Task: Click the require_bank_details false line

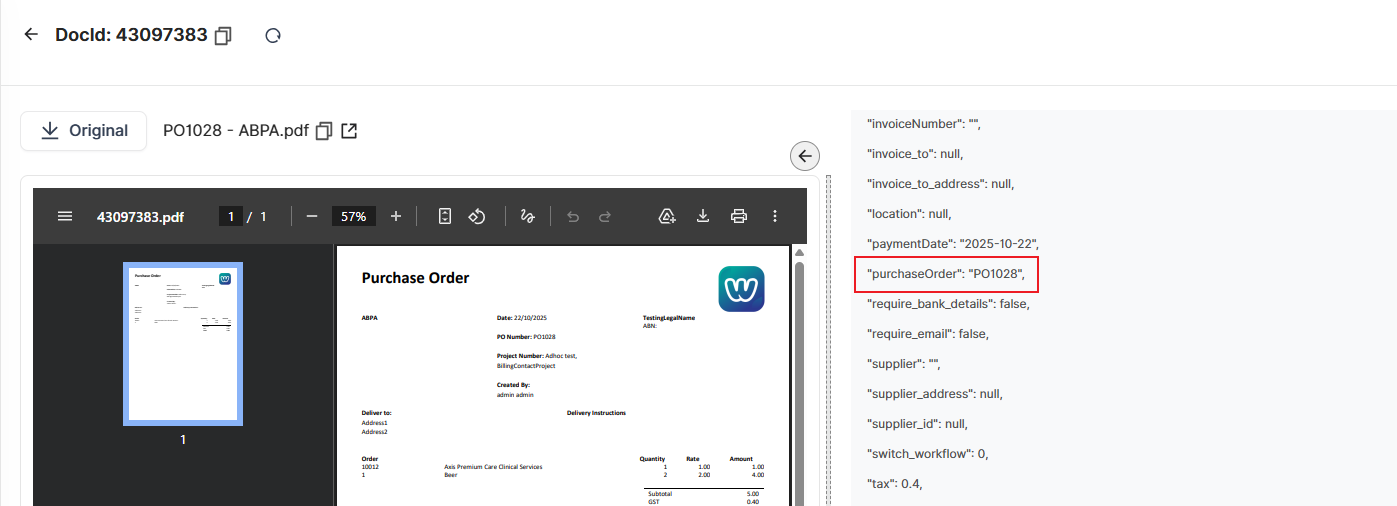Action: point(948,303)
